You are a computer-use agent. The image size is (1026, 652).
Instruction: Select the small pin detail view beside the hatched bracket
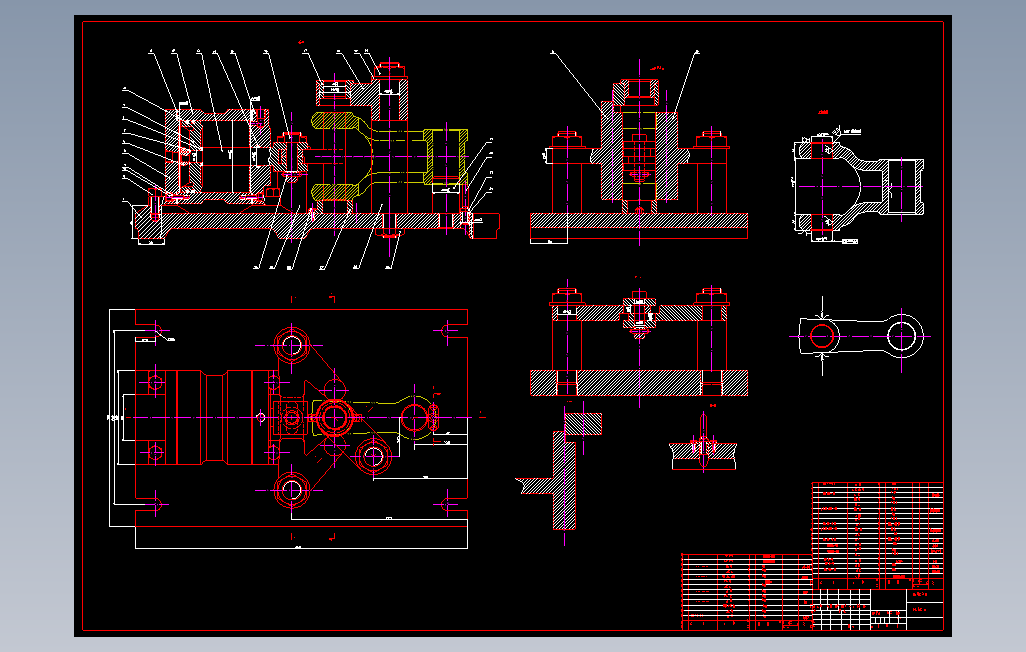703,442
